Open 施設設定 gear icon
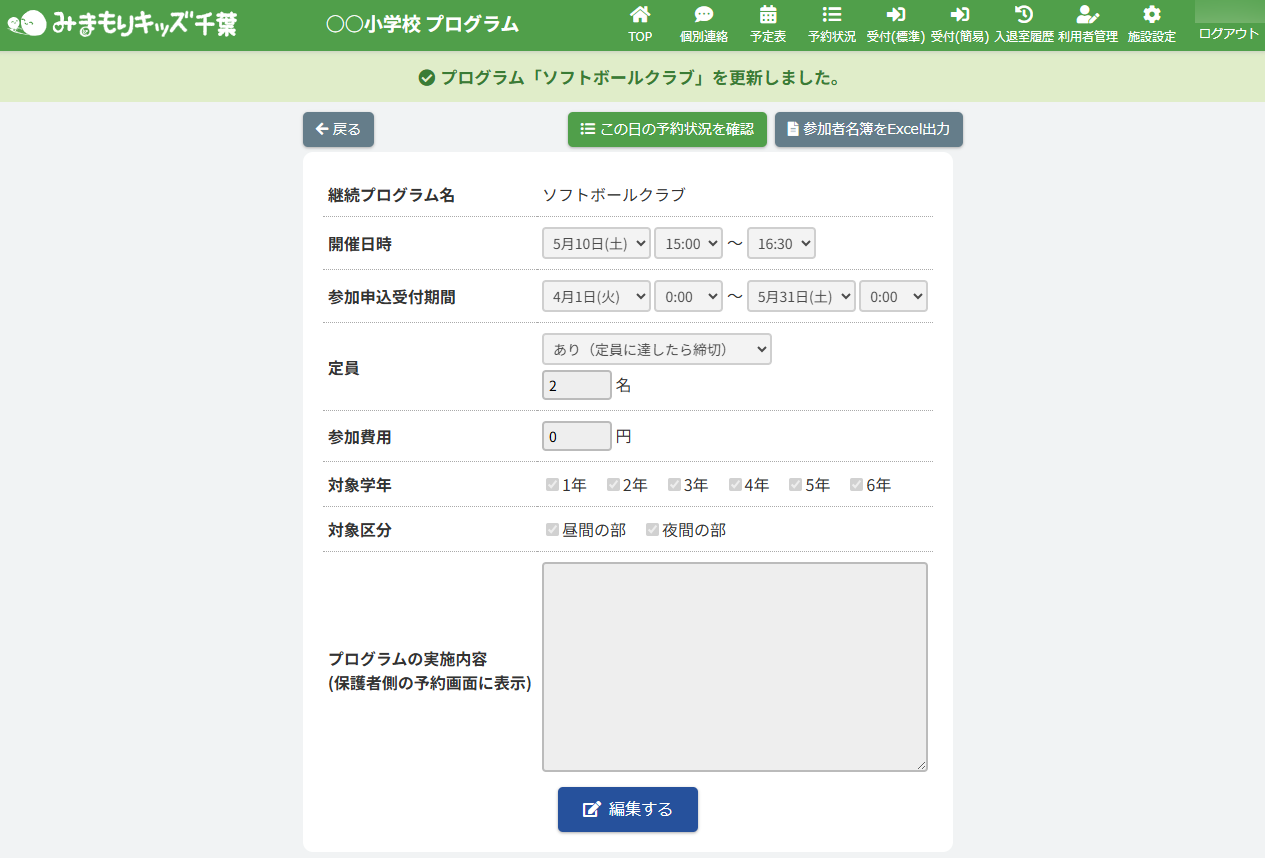 (x=1151, y=15)
